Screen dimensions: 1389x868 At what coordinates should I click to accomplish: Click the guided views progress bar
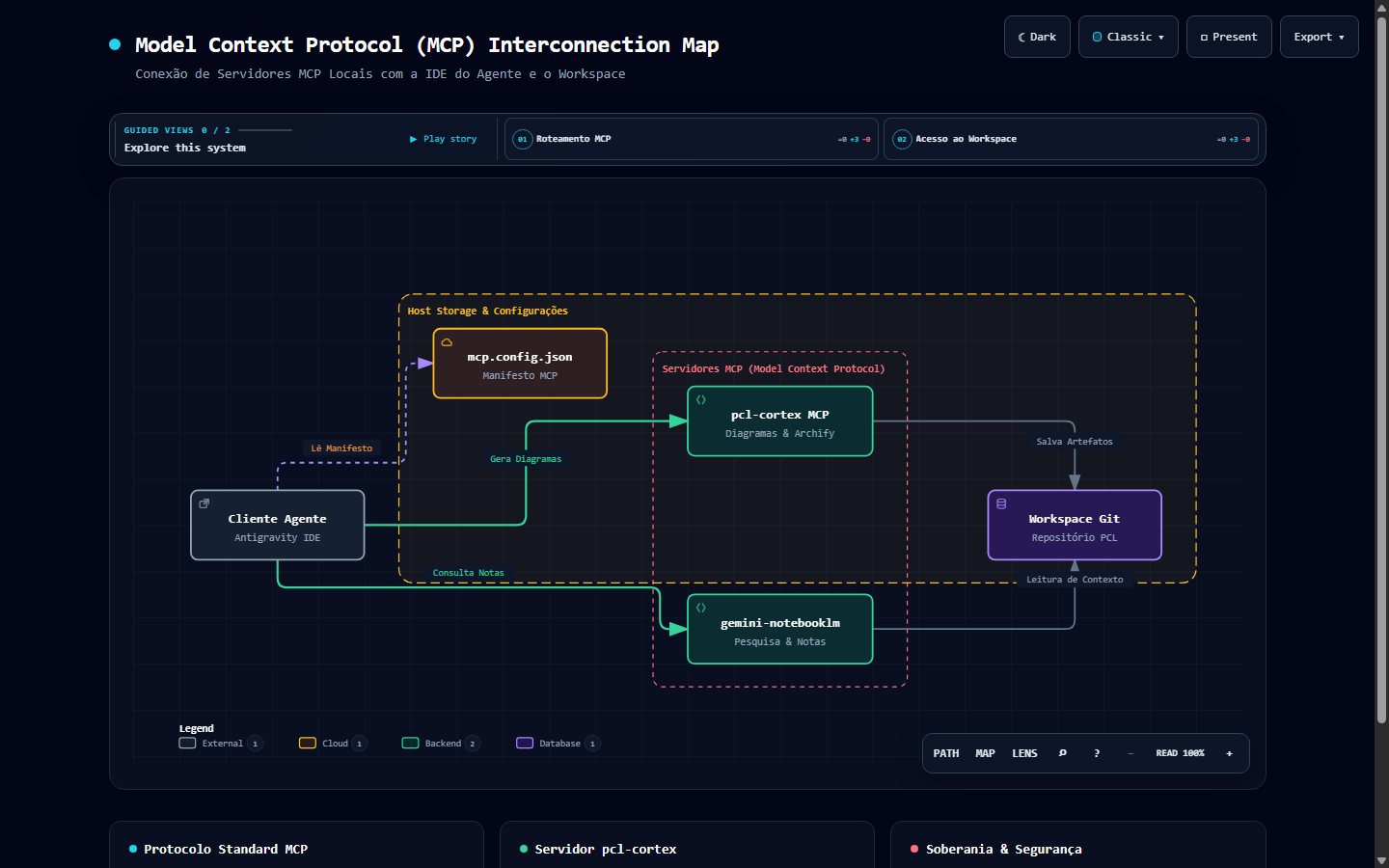[x=265, y=130]
